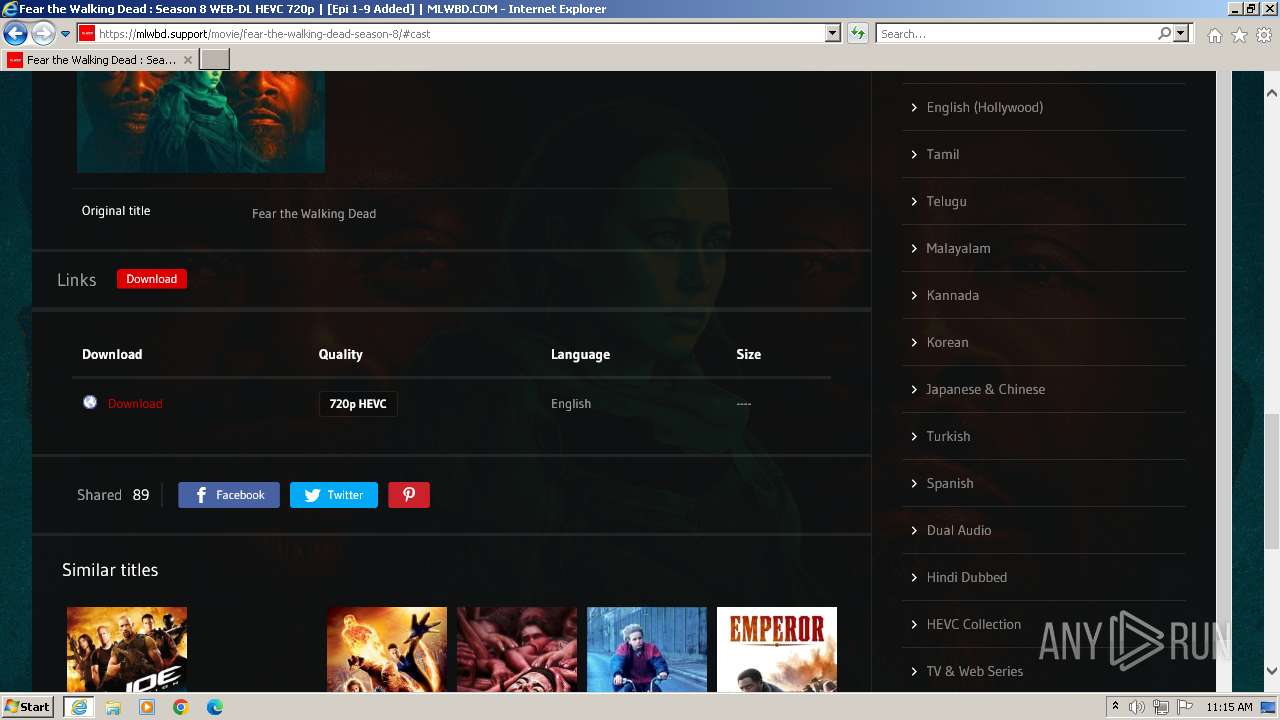1280x720 pixels.
Task: Click the Fantastic Four similar title poster
Action: (x=387, y=650)
